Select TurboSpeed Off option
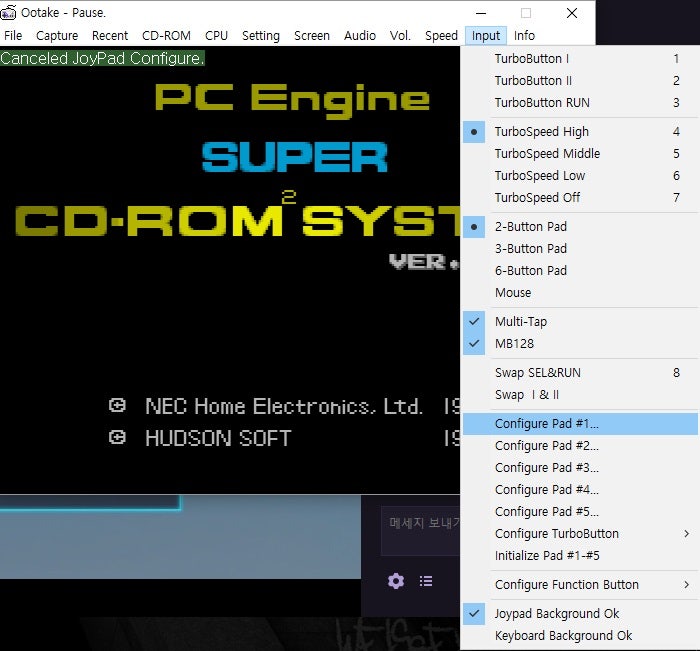 click(580, 198)
